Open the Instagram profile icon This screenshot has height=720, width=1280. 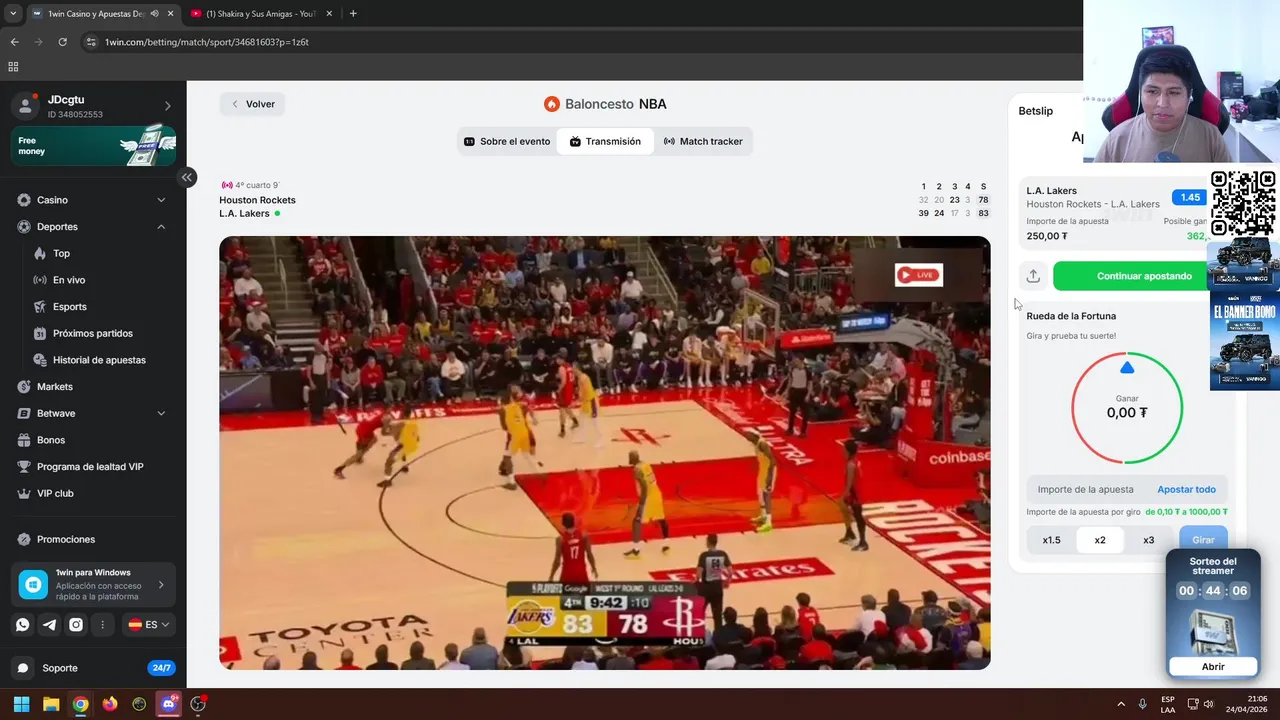[76, 624]
